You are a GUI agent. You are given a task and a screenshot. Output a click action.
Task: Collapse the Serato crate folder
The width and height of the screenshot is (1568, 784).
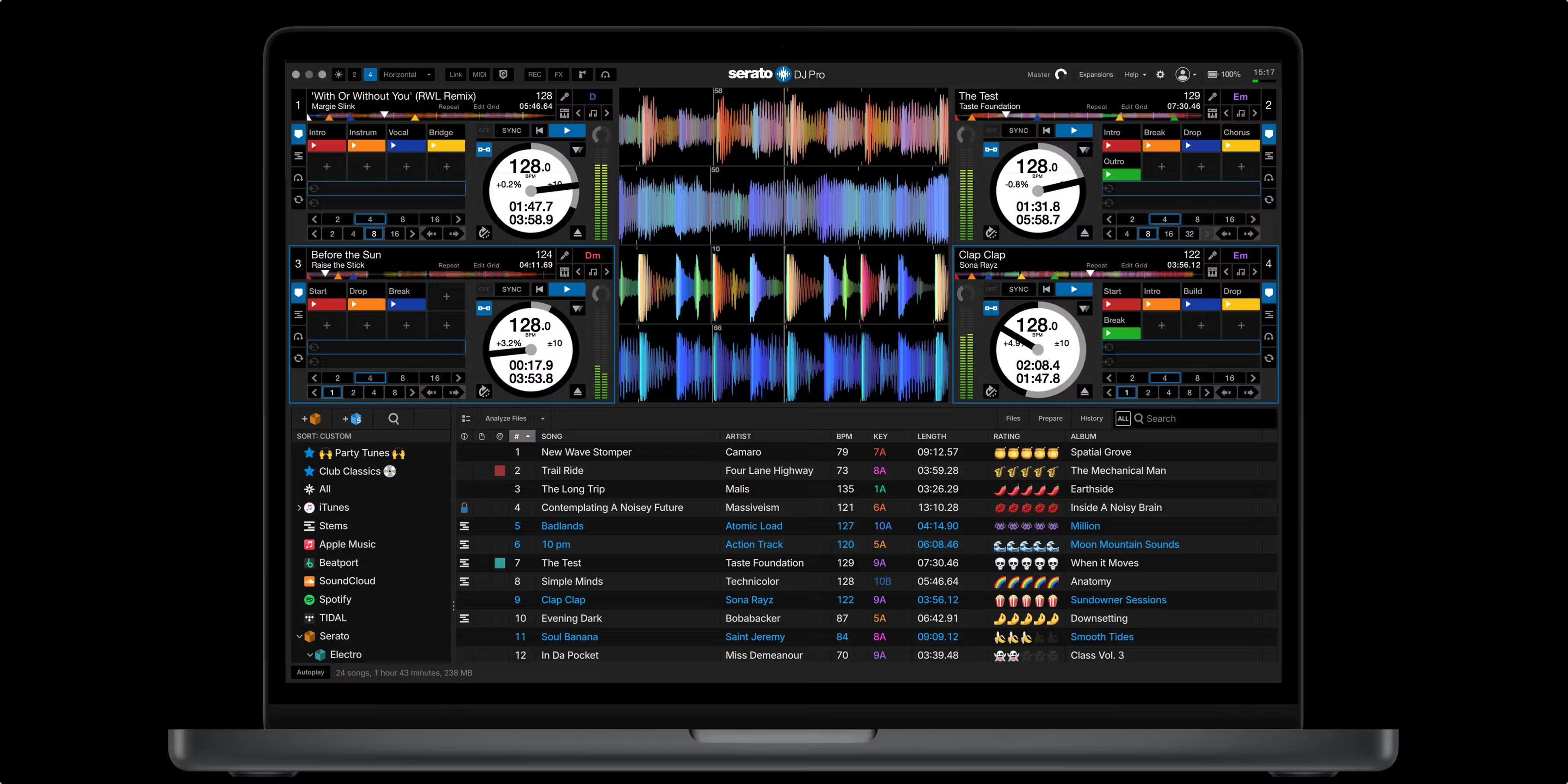299,636
